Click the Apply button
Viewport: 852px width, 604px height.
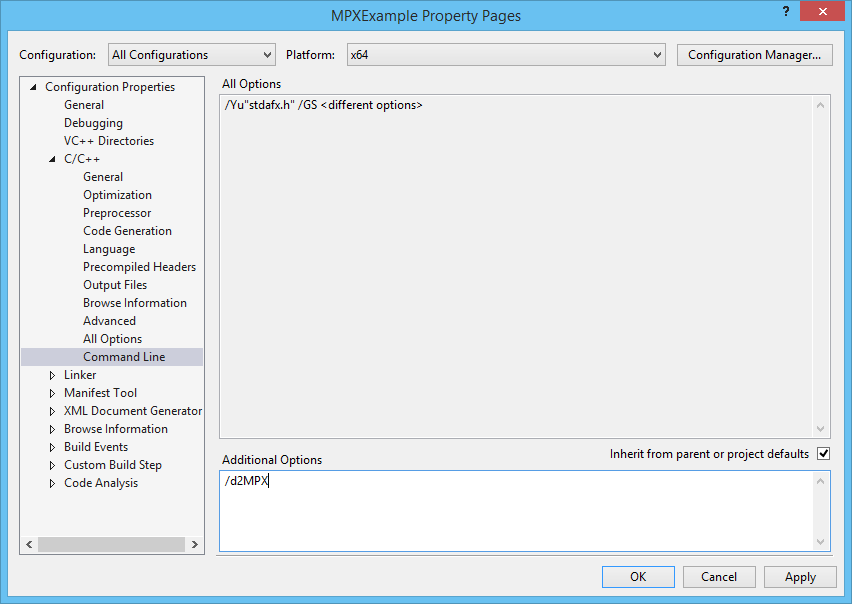click(800, 577)
